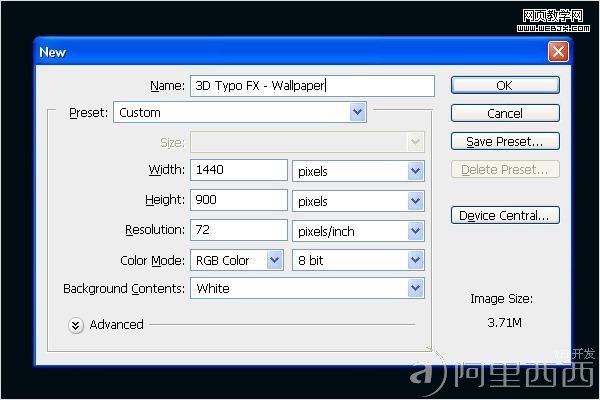The image size is (600, 400).
Task: Click the Width value field
Action: pyautogui.click(x=239, y=170)
